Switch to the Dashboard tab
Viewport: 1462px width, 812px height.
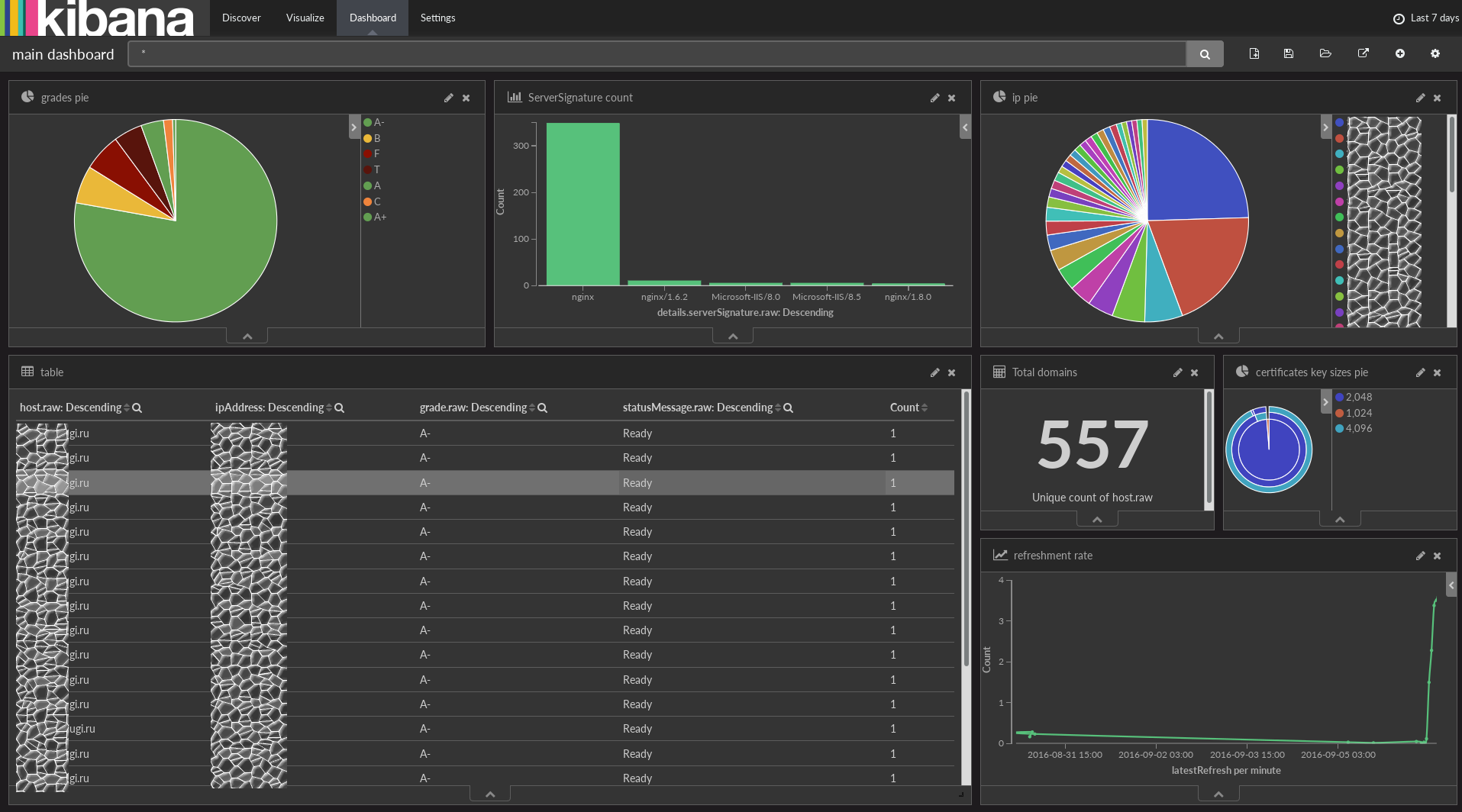pyautogui.click(x=373, y=18)
